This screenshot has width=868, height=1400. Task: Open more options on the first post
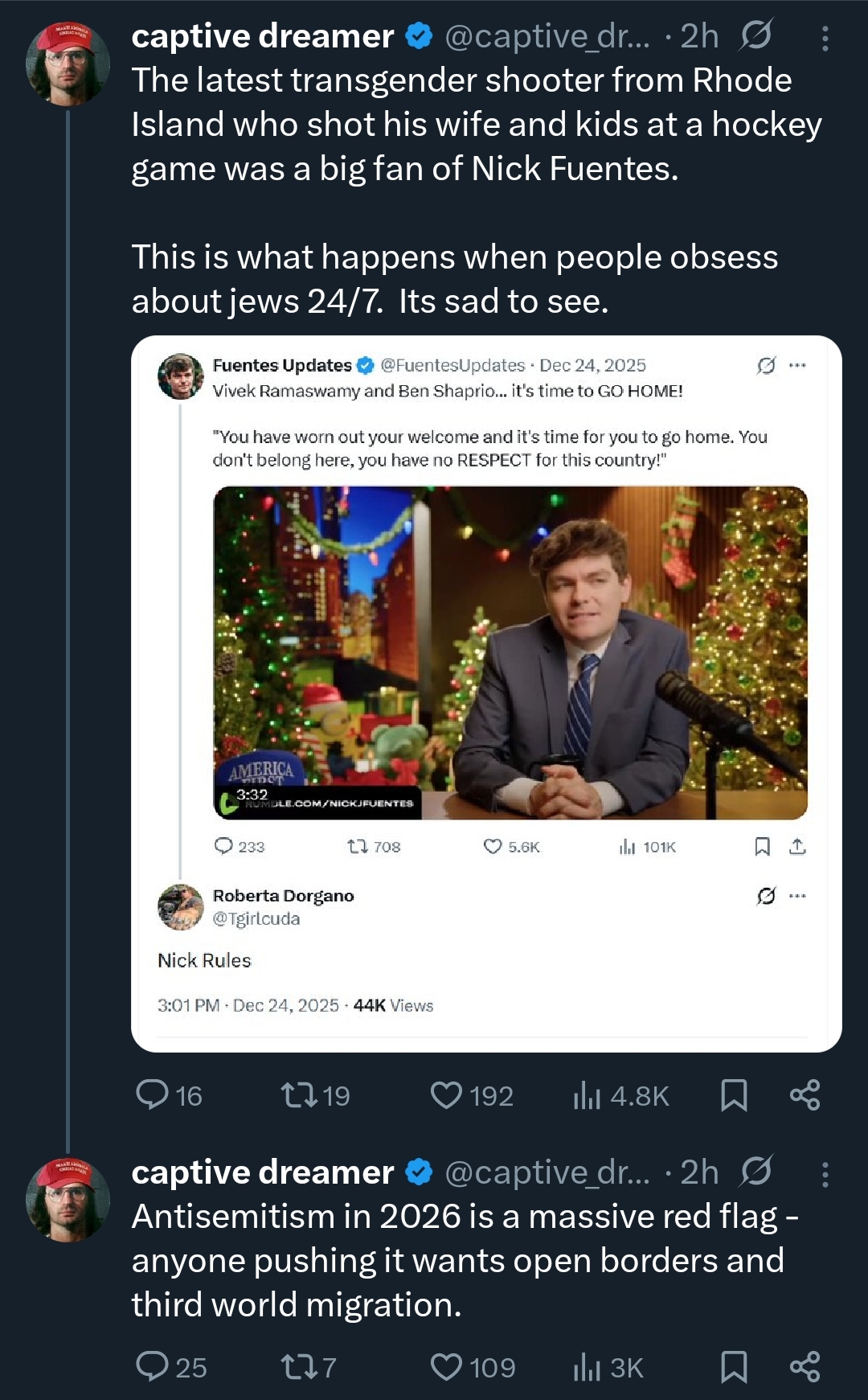(x=825, y=38)
